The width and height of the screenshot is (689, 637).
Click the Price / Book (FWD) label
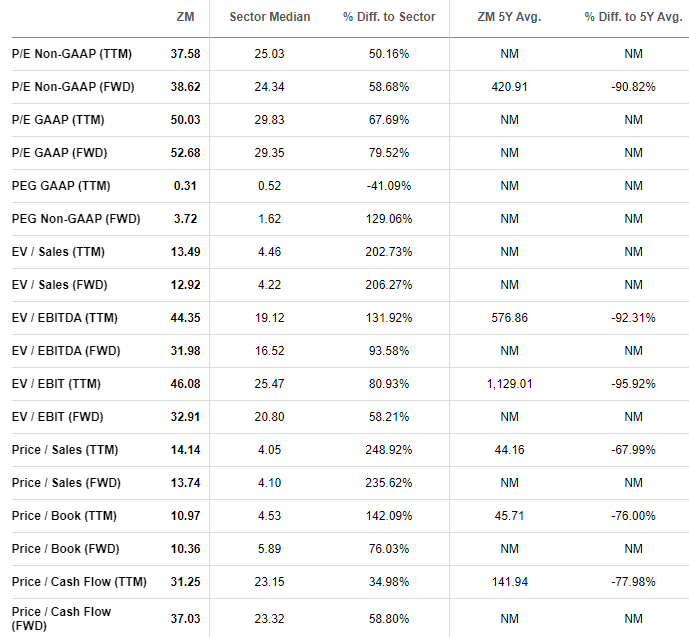[65, 548]
